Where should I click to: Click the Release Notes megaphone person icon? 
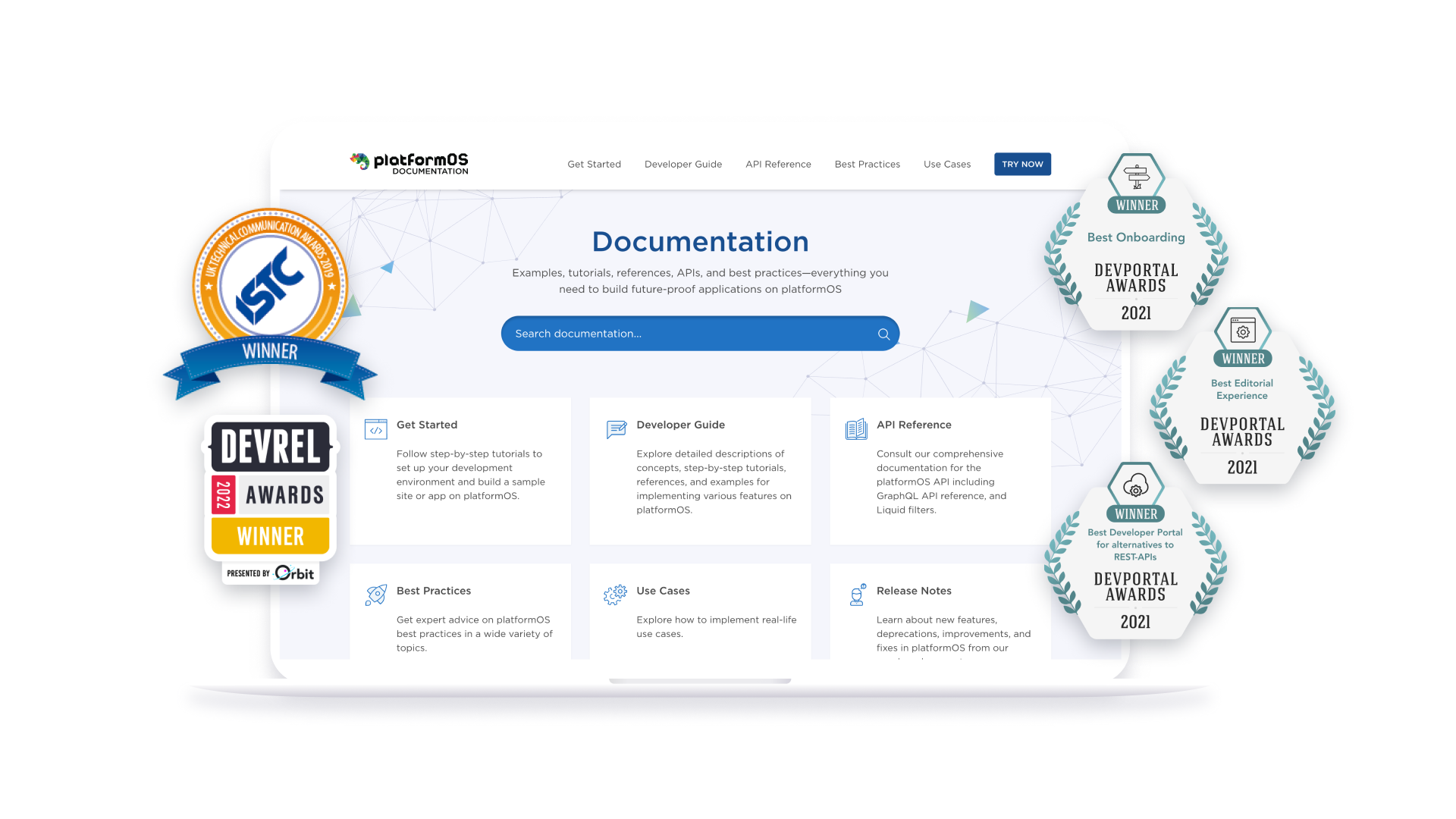(856, 595)
